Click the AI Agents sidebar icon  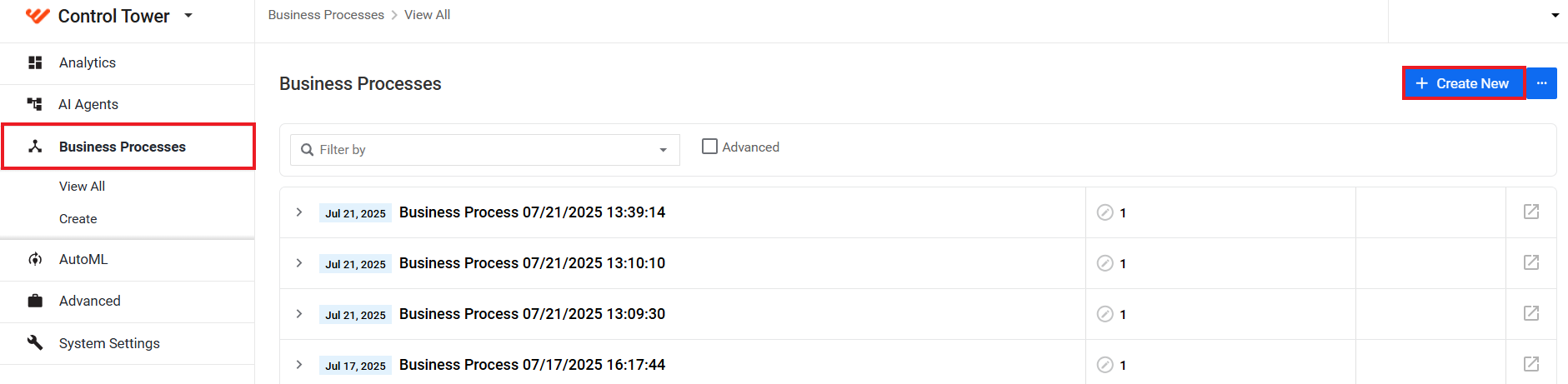pyautogui.click(x=35, y=104)
